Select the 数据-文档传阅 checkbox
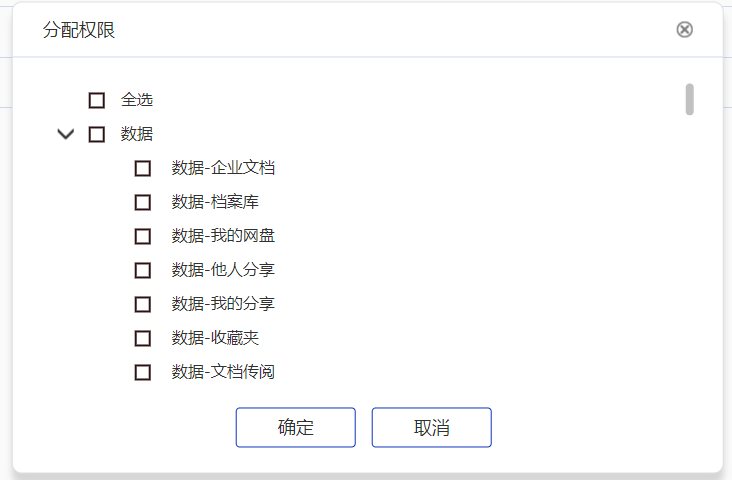732x480 pixels. (142, 373)
